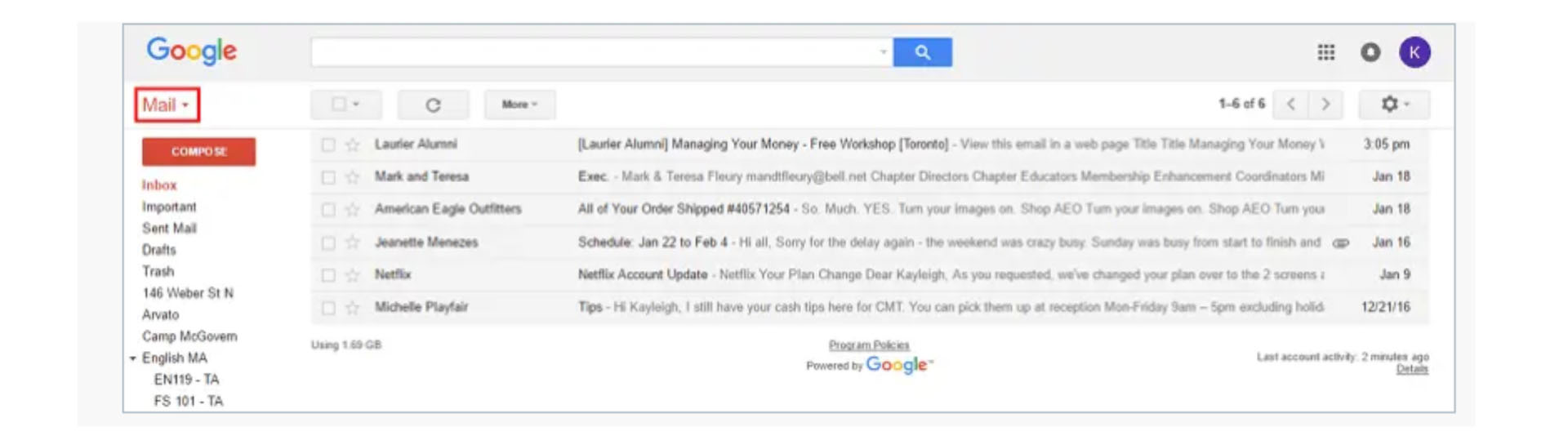Open the FS 101 - TA sublabel
1568x436 pixels.
[x=188, y=401]
